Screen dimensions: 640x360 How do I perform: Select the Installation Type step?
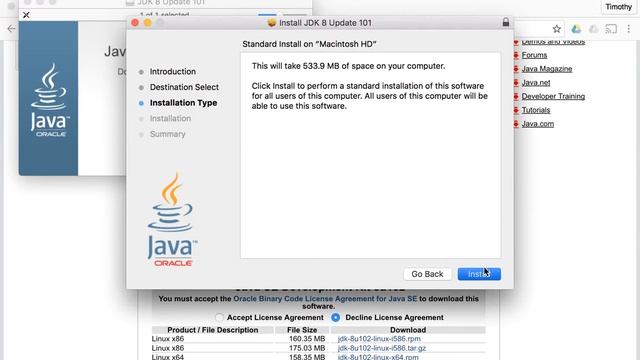(183, 103)
